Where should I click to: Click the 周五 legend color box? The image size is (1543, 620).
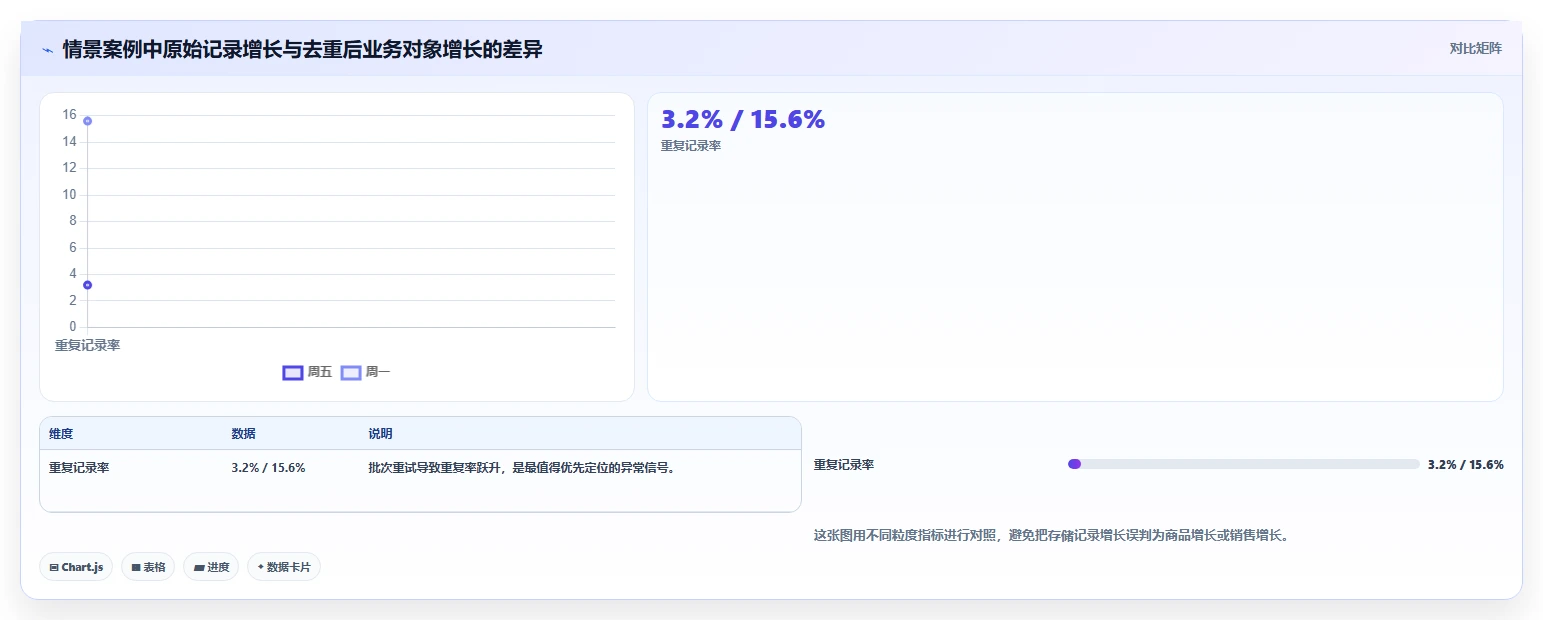(x=292, y=372)
